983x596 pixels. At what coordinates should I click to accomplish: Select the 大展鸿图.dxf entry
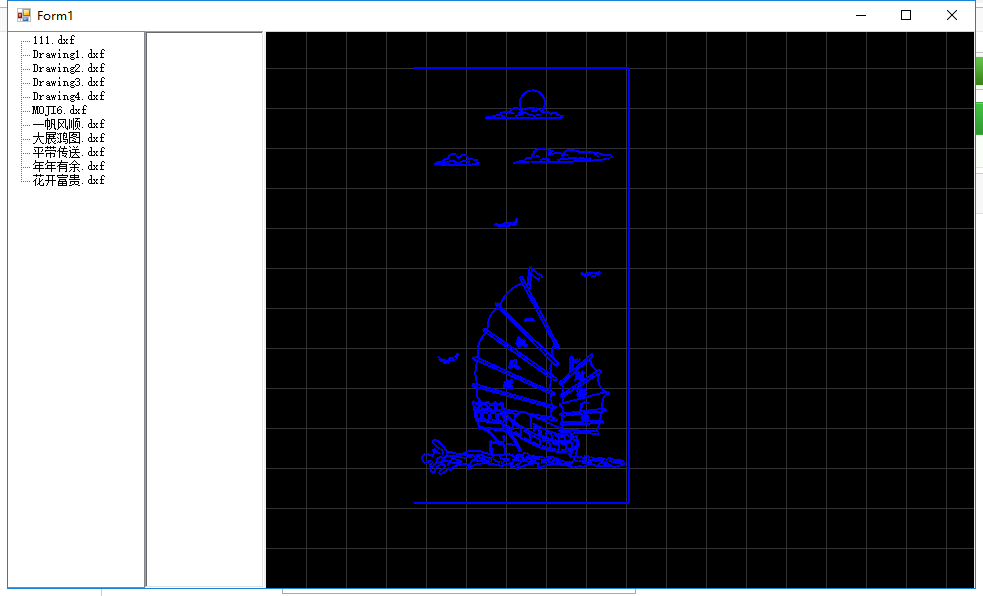point(68,138)
